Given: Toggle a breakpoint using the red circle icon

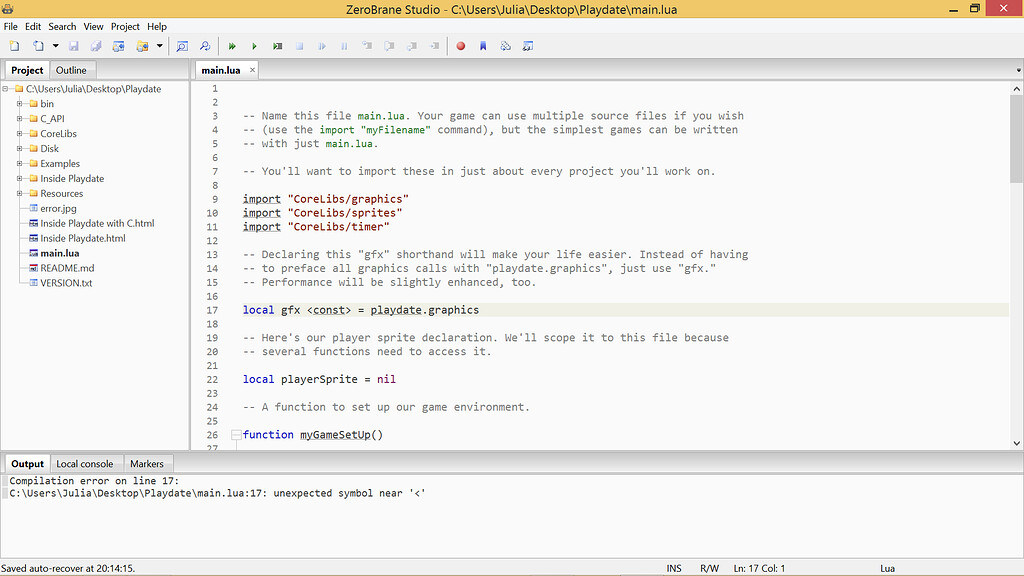Looking at the screenshot, I should [460, 46].
